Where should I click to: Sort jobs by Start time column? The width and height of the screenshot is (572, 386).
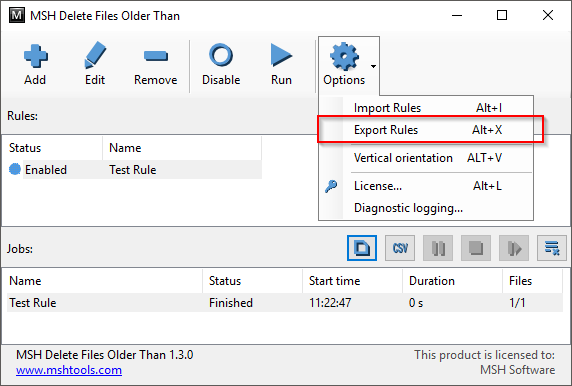point(352,281)
